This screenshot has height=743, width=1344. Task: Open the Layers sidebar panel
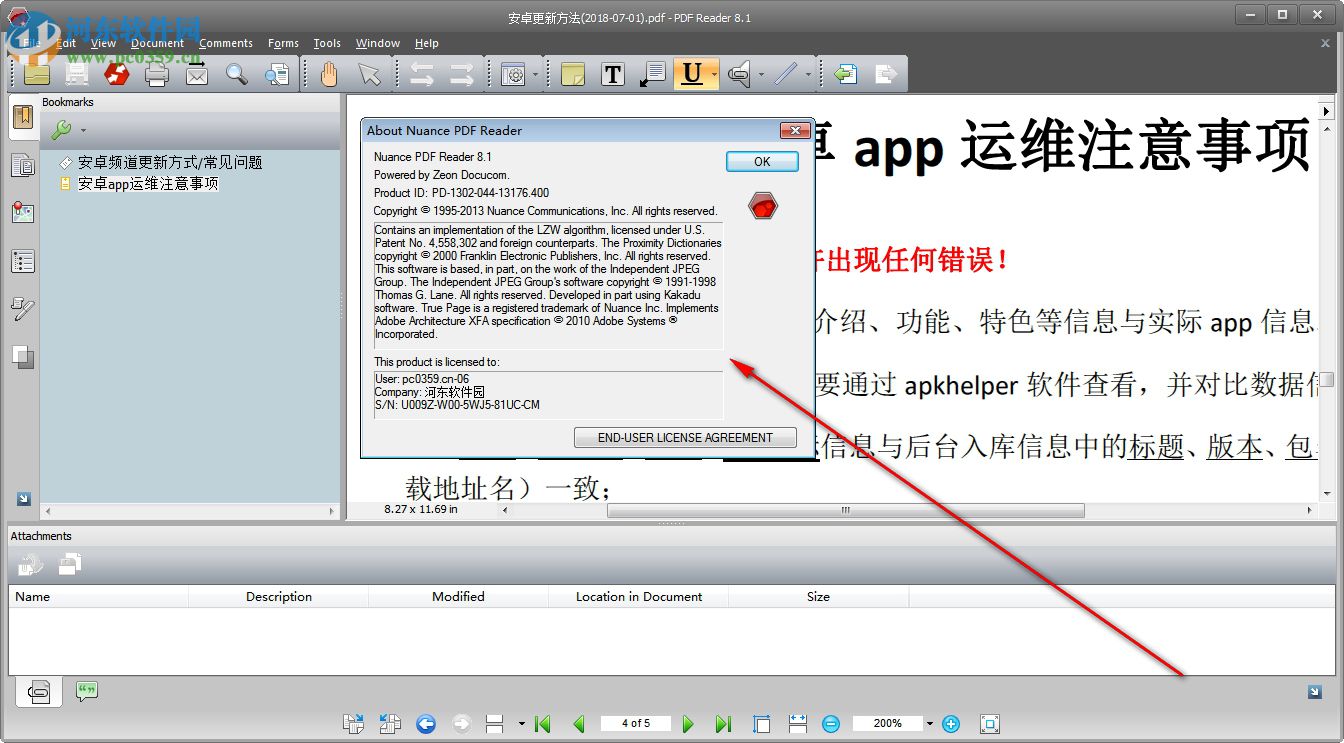click(22, 357)
